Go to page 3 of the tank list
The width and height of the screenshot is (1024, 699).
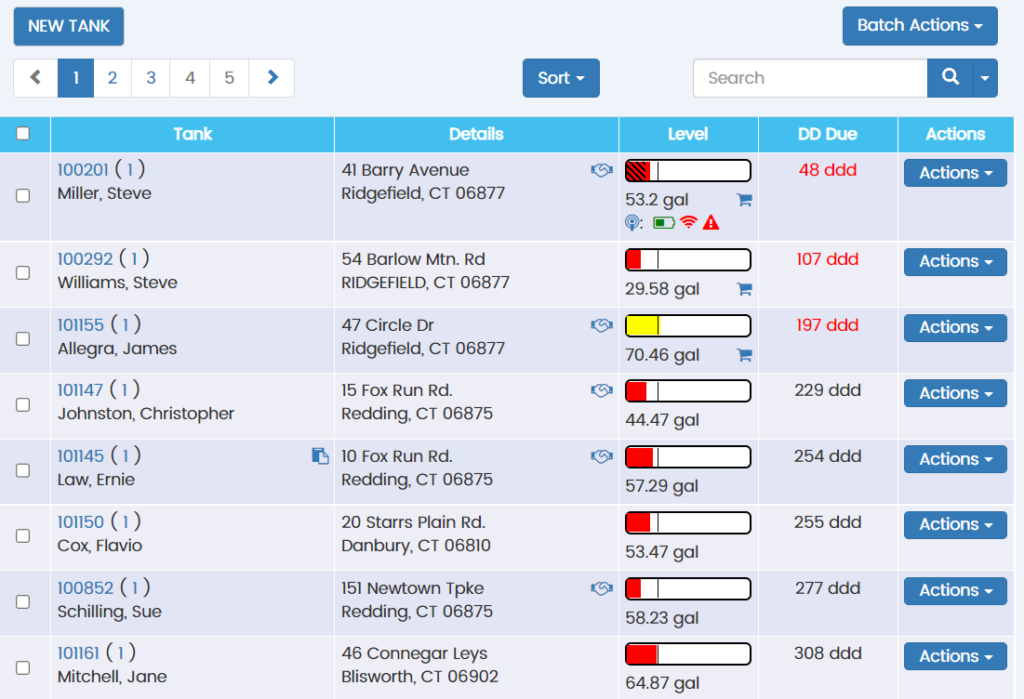coord(151,78)
